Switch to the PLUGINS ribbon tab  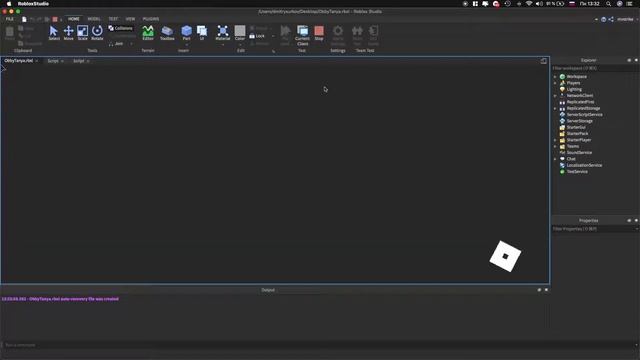pyautogui.click(x=151, y=19)
